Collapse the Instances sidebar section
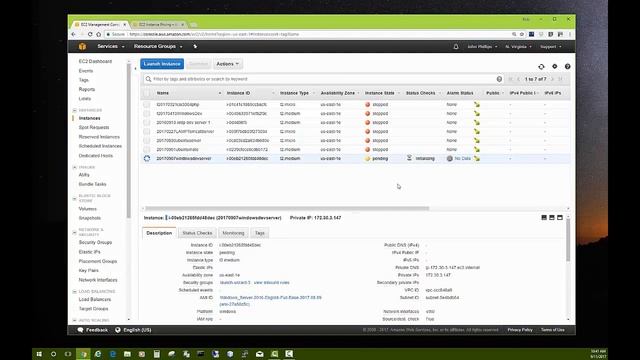Image resolution: width=640 pixels, height=360 pixels. point(74,110)
